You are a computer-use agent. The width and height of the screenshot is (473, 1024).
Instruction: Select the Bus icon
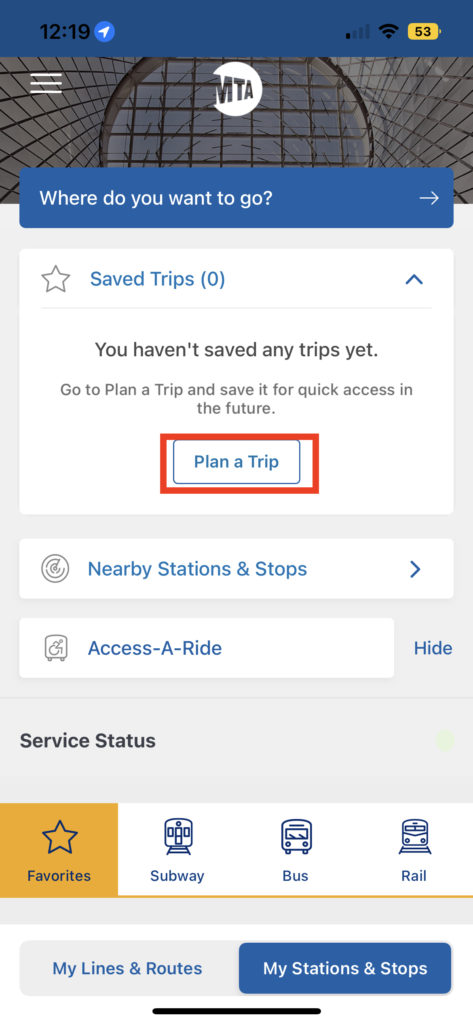click(x=296, y=837)
